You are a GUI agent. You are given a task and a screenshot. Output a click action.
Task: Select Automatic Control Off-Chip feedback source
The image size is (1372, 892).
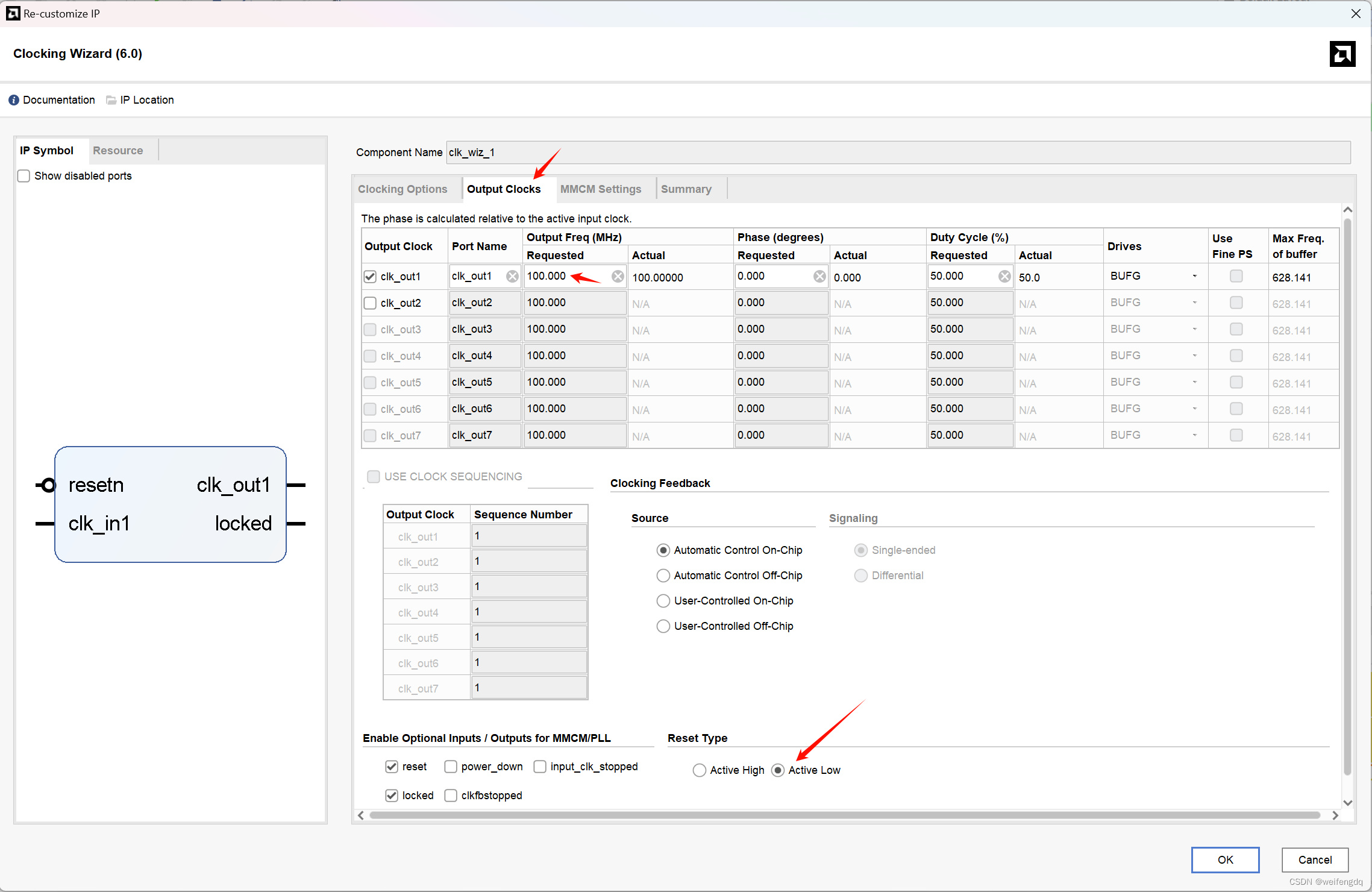point(663,576)
